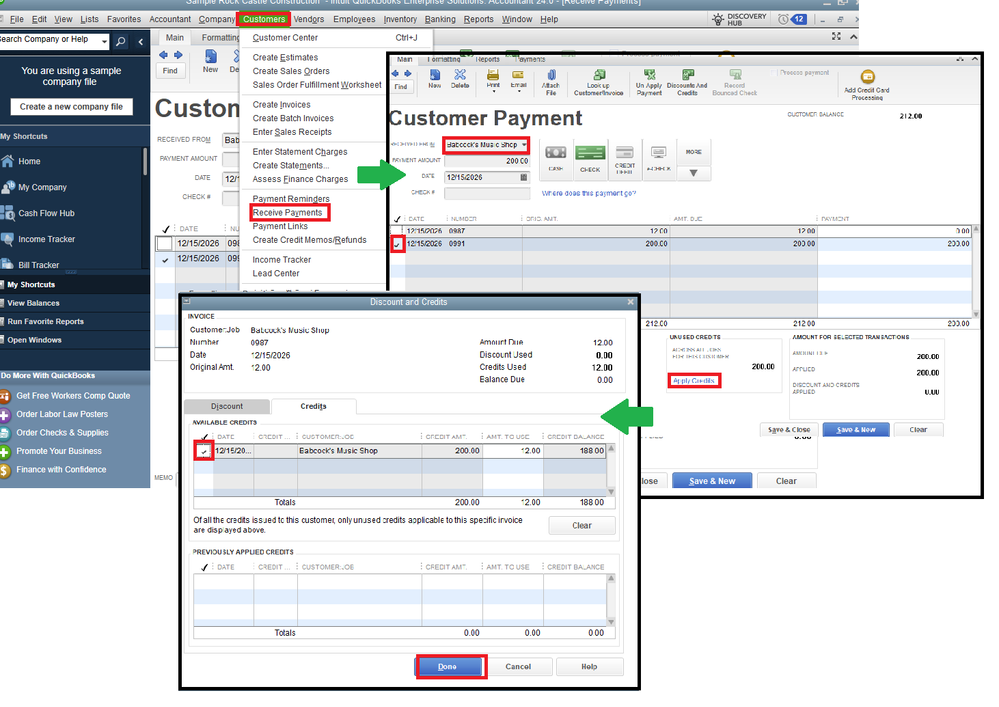Screen dimensions: 999x707
Task: Click the search magnifier icon in sidebar
Action: point(120,41)
